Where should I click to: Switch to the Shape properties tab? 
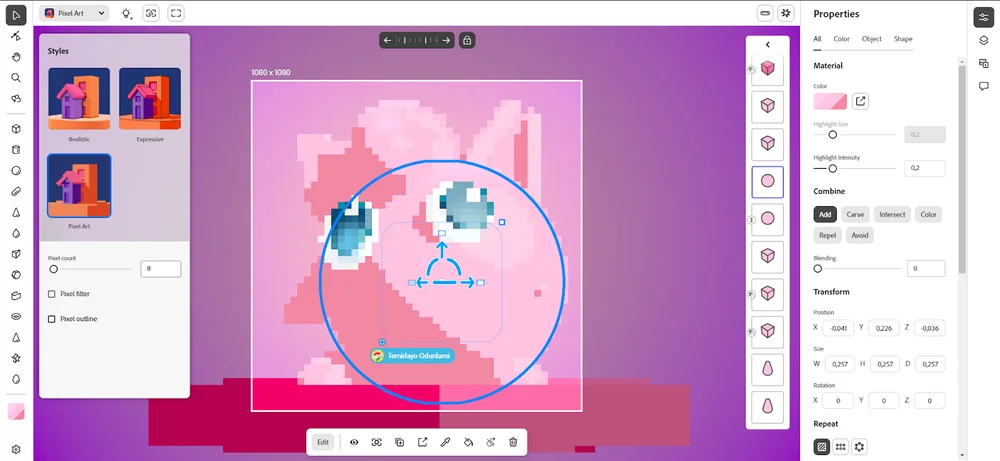[x=902, y=39]
